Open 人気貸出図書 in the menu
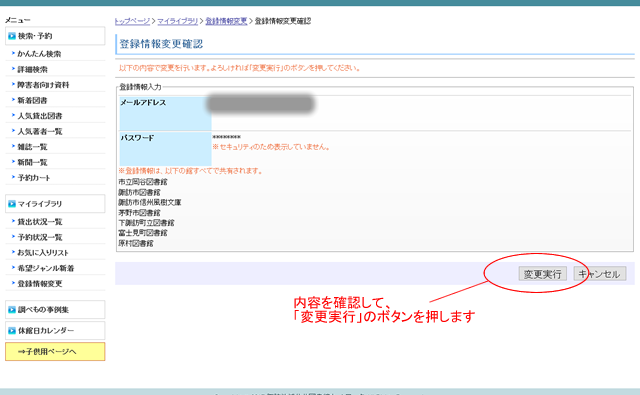The width and height of the screenshot is (640, 395). (40, 116)
